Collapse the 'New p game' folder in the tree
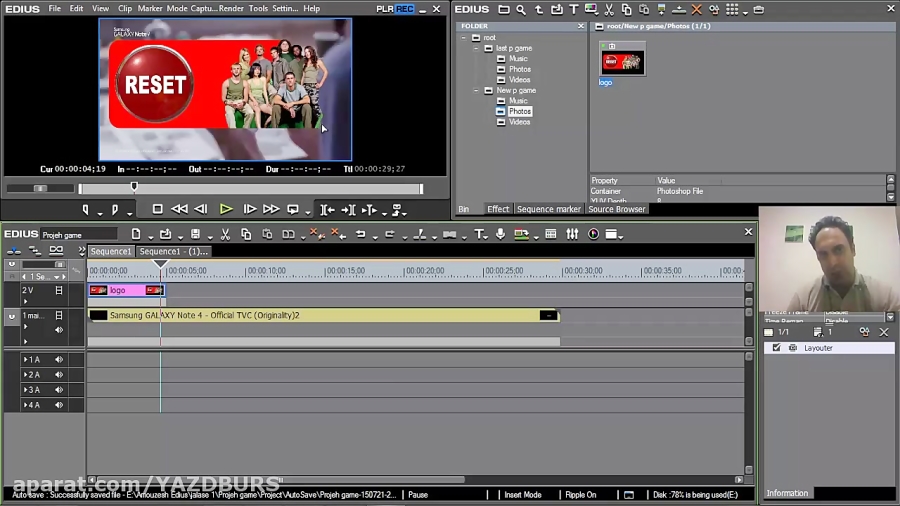This screenshot has height=506, width=900. pos(475,90)
